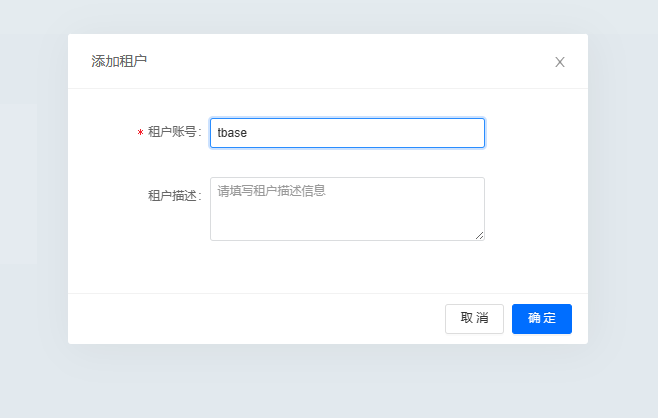Click the blank header area right of 添加租户
Image resolution: width=658 pixels, height=418 pixels.
point(350,62)
